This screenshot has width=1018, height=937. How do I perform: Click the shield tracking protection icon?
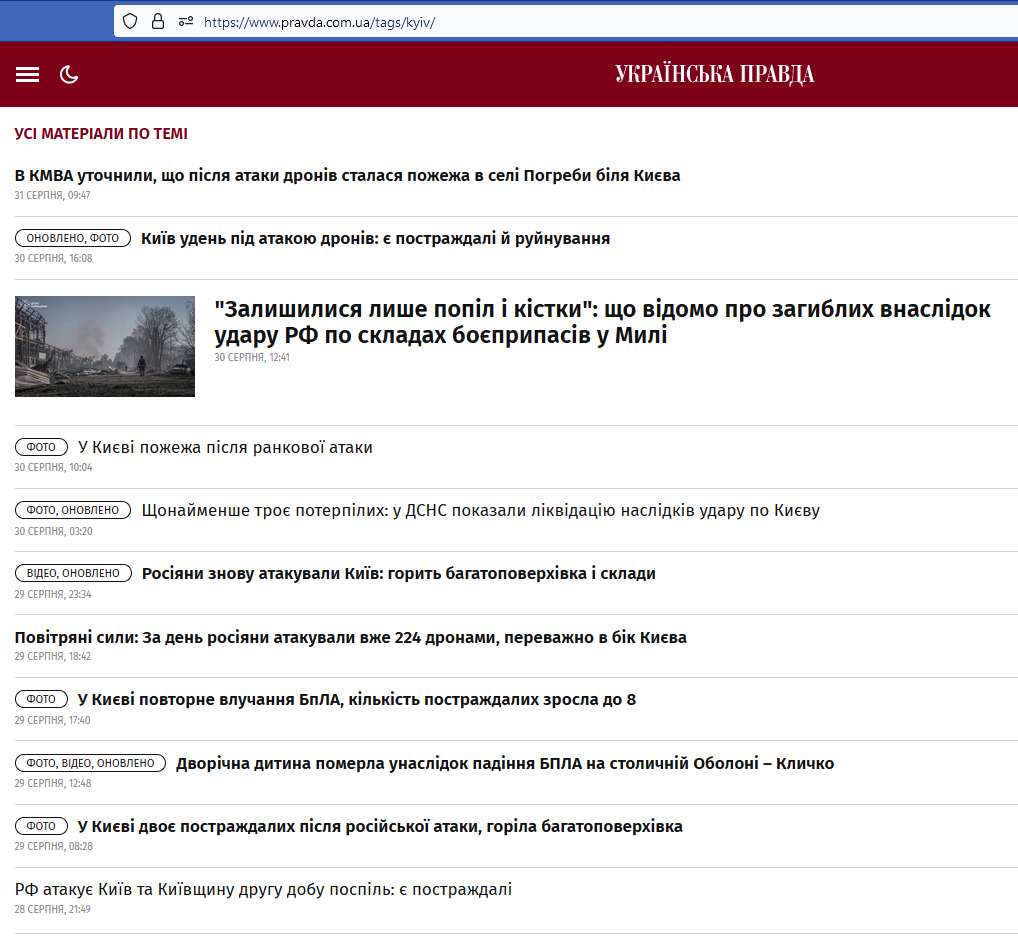click(x=130, y=21)
